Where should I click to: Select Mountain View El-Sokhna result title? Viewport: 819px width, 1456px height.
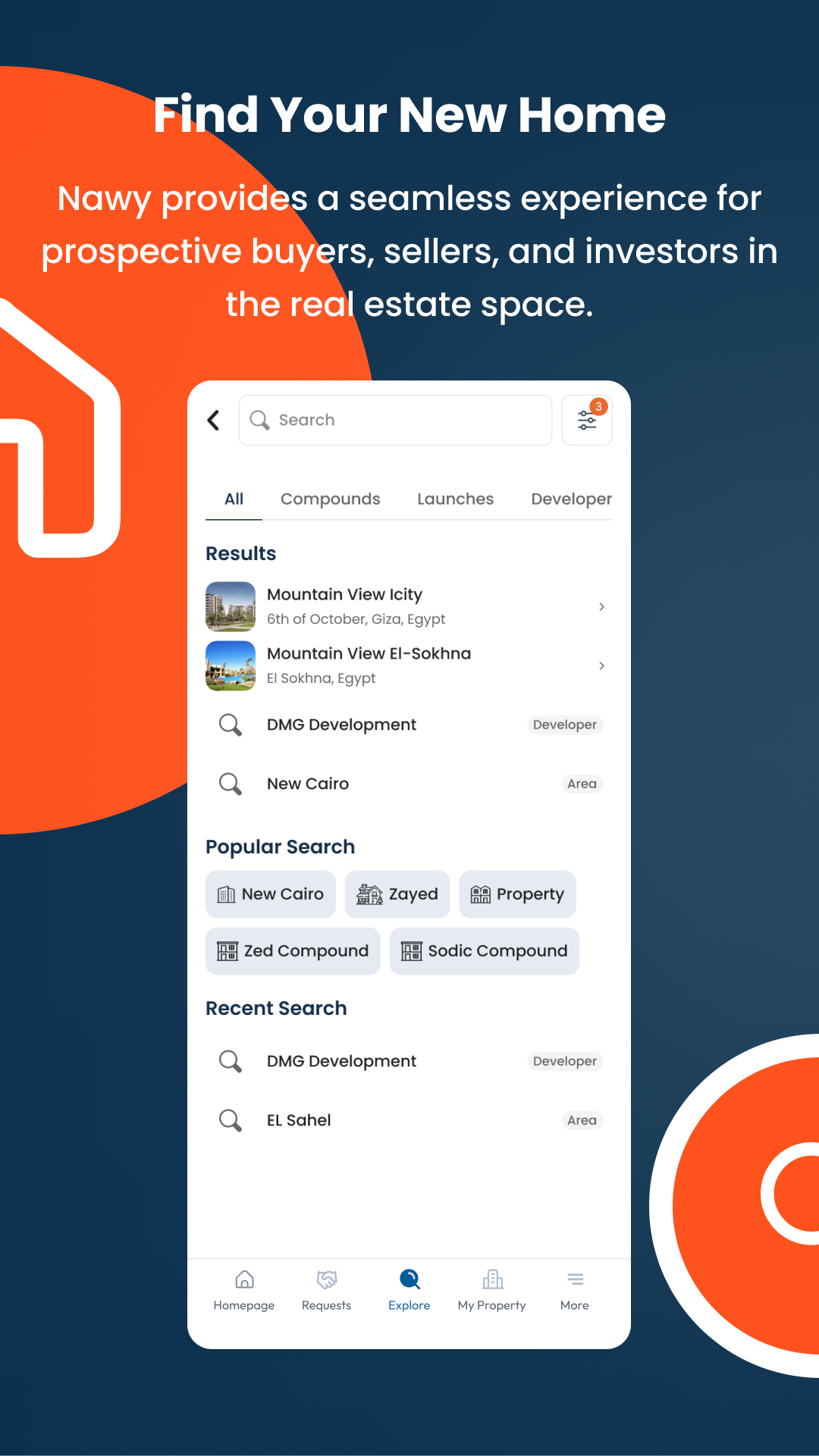pos(369,653)
